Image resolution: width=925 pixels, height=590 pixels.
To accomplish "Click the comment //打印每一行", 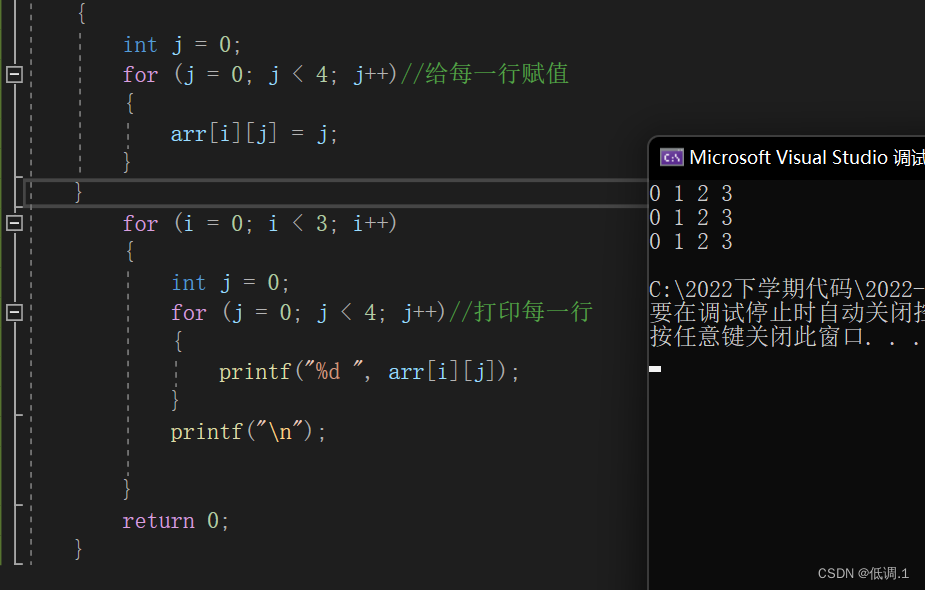I will click(x=520, y=312).
